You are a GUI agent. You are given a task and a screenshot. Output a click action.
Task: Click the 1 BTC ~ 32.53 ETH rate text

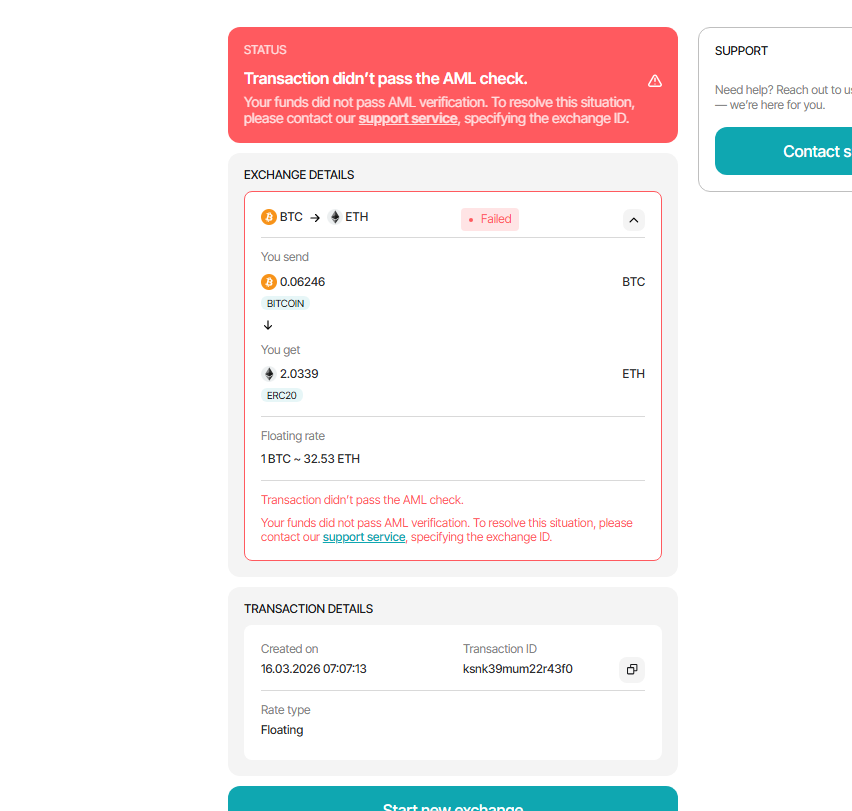[310, 459]
